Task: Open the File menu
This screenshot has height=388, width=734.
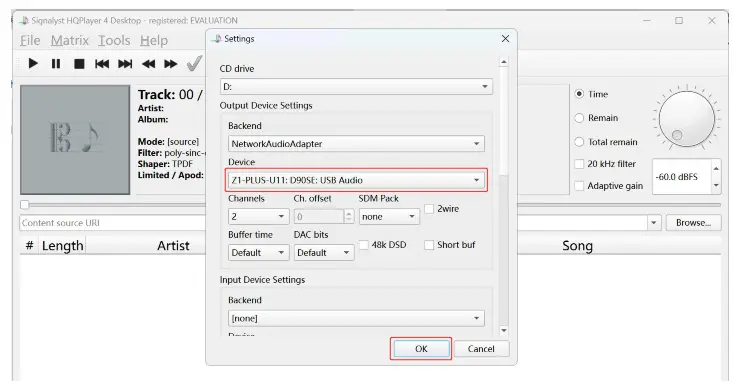Action: click(30, 41)
